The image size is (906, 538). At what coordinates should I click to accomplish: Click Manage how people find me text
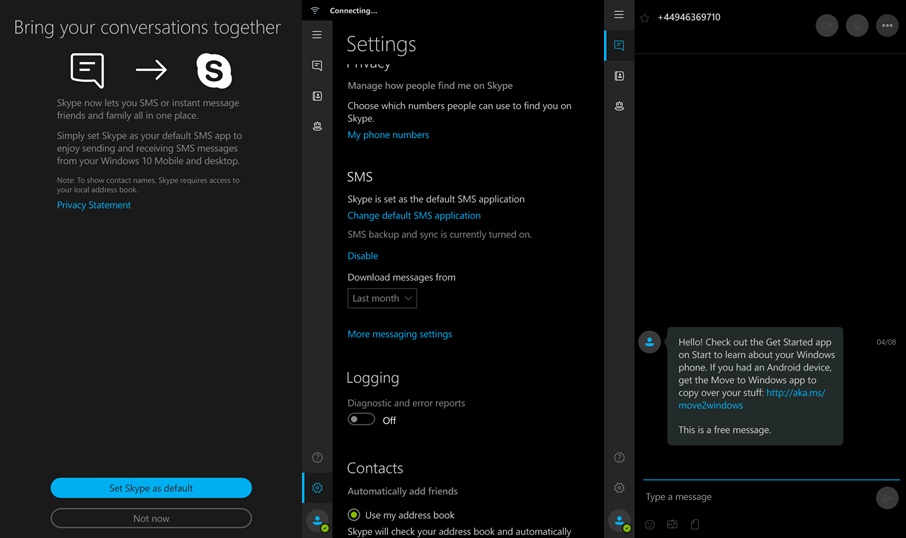pos(430,86)
